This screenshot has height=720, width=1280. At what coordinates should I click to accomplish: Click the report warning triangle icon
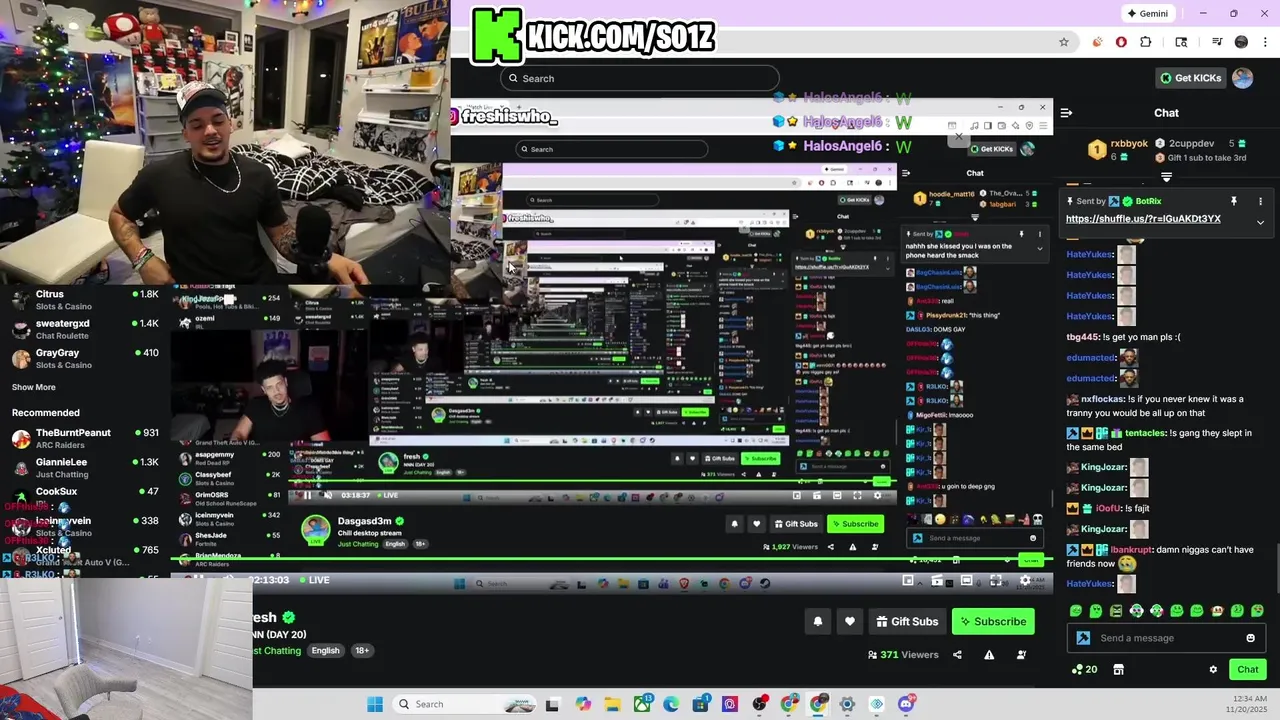coord(989,655)
